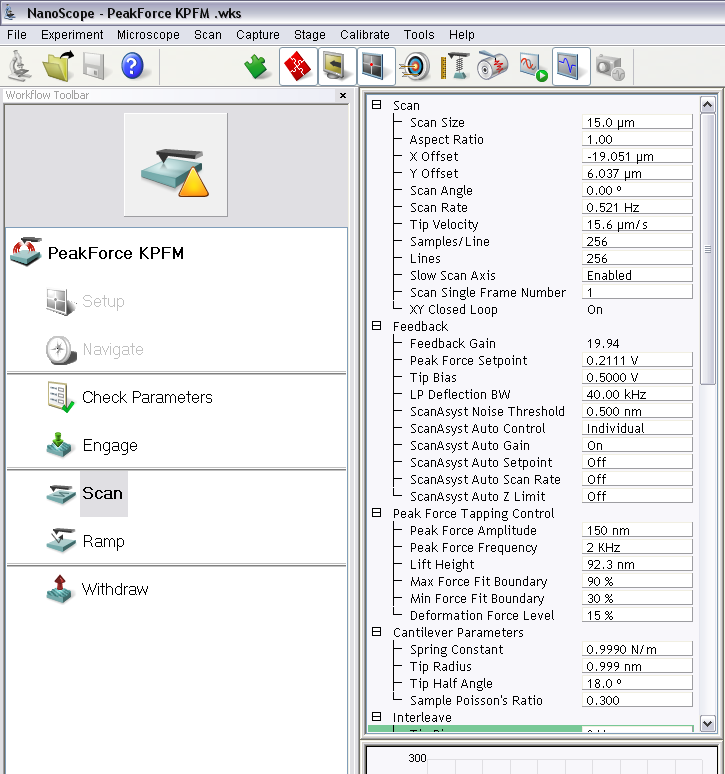Image resolution: width=725 pixels, height=774 pixels.
Task: Select the Feedback Gain 19.94 value
Action: (x=603, y=344)
